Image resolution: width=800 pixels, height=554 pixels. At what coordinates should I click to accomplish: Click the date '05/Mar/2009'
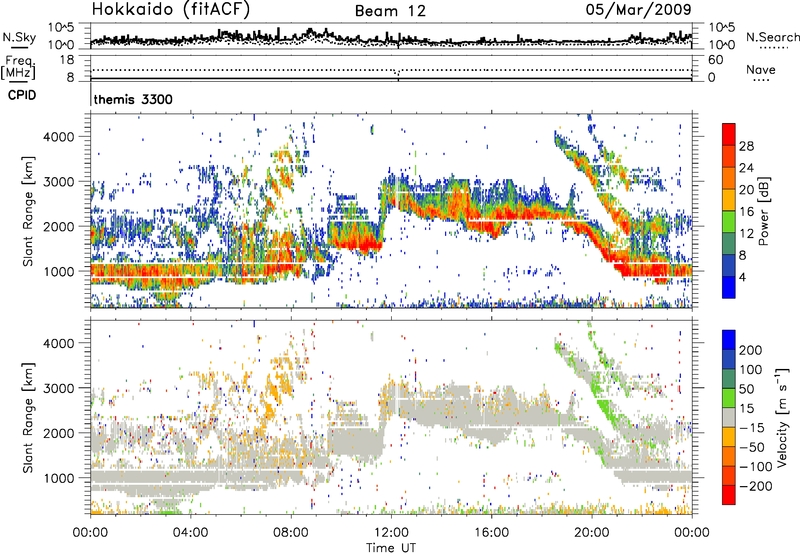tap(638, 9)
